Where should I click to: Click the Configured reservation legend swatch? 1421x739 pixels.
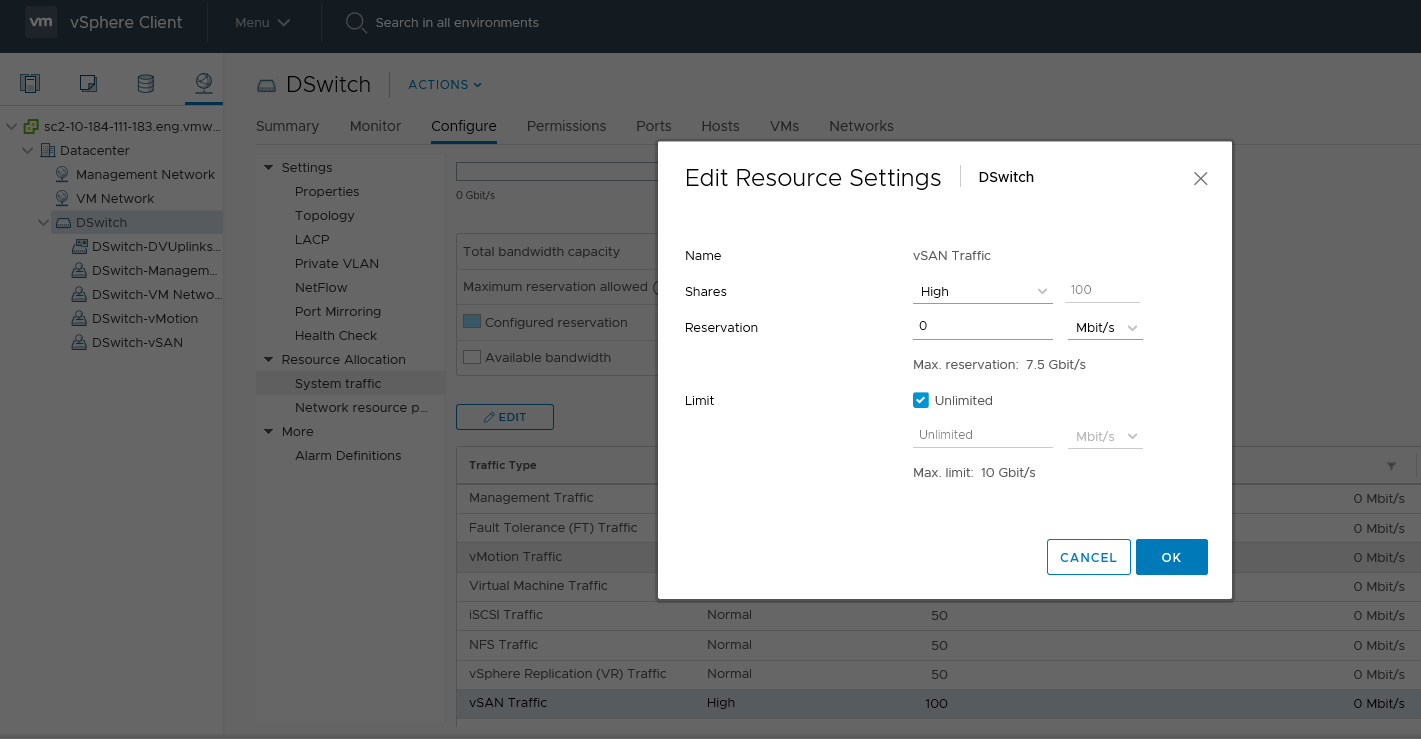[x=472, y=322]
